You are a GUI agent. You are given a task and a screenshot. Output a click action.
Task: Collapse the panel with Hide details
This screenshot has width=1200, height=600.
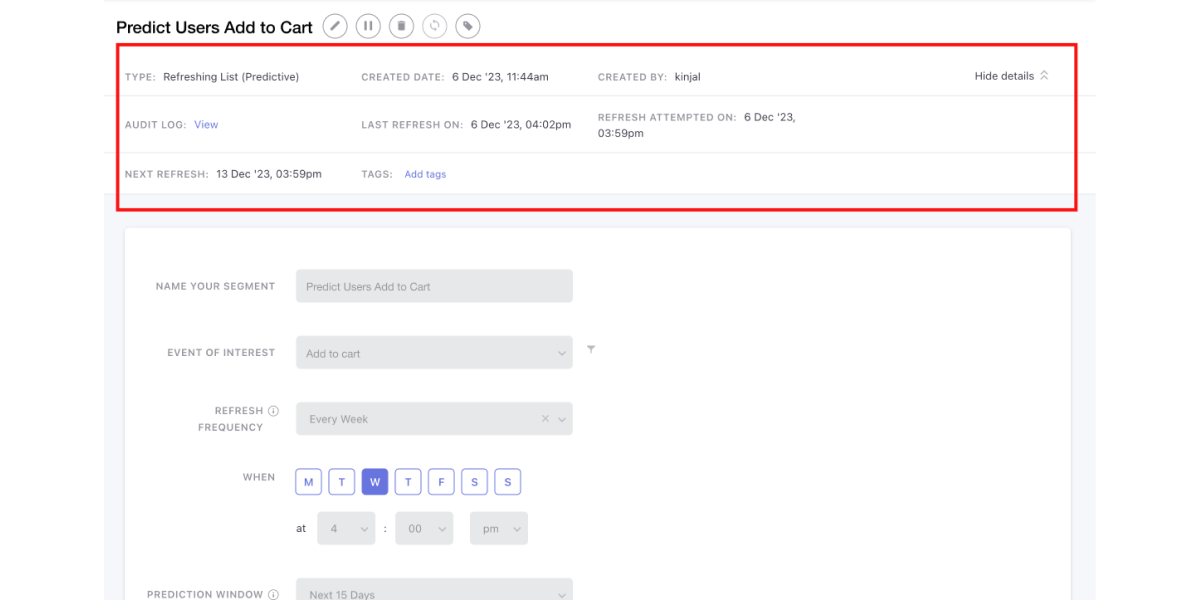pos(1011,76)
